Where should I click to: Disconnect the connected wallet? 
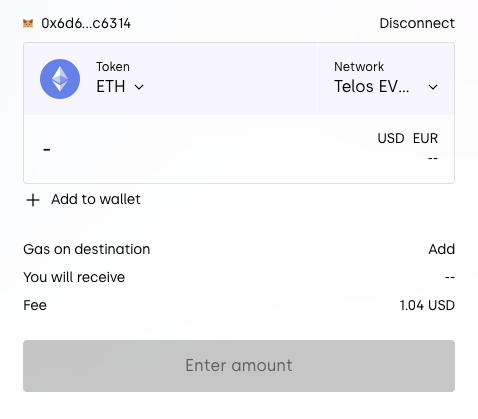(x=417, y=23)
